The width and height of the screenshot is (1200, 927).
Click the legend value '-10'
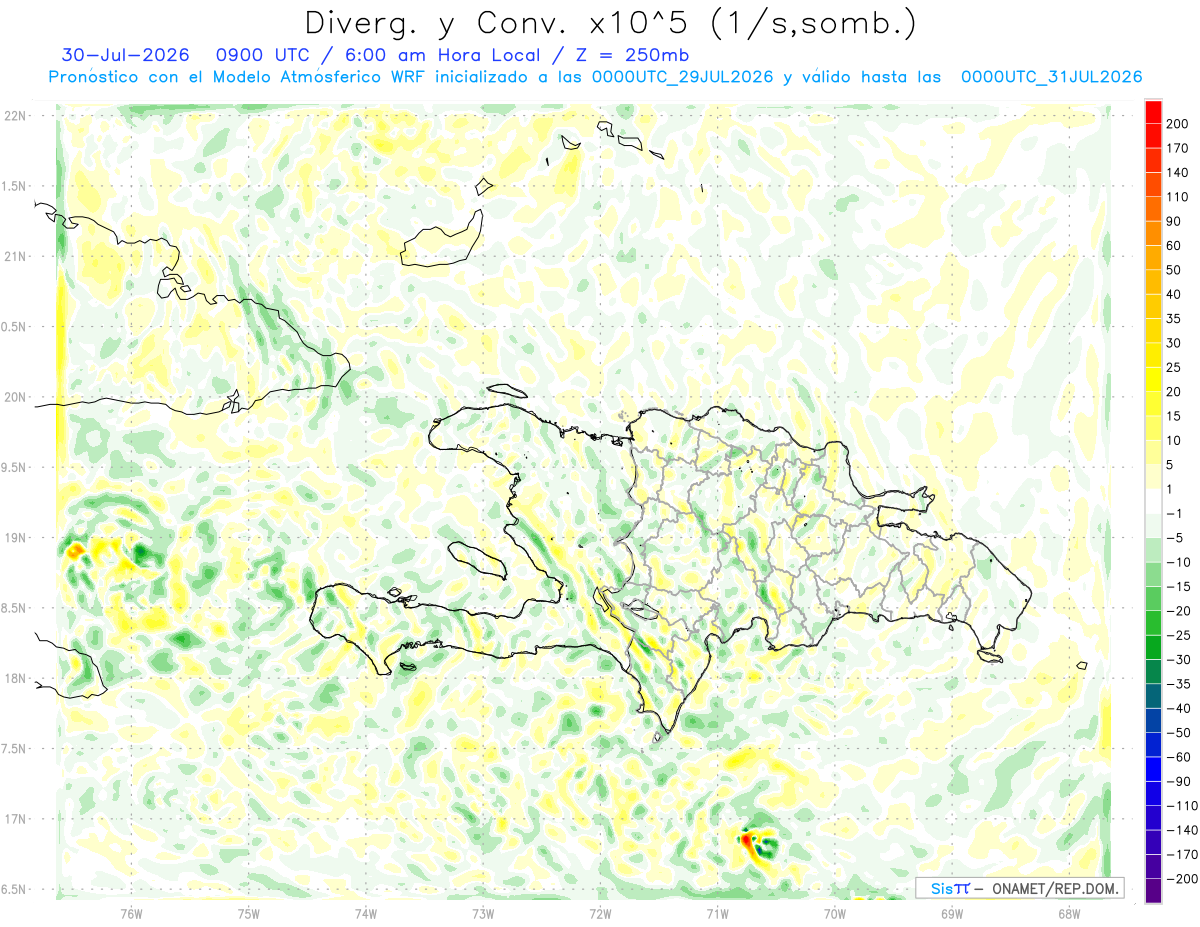coord(1178,562)
